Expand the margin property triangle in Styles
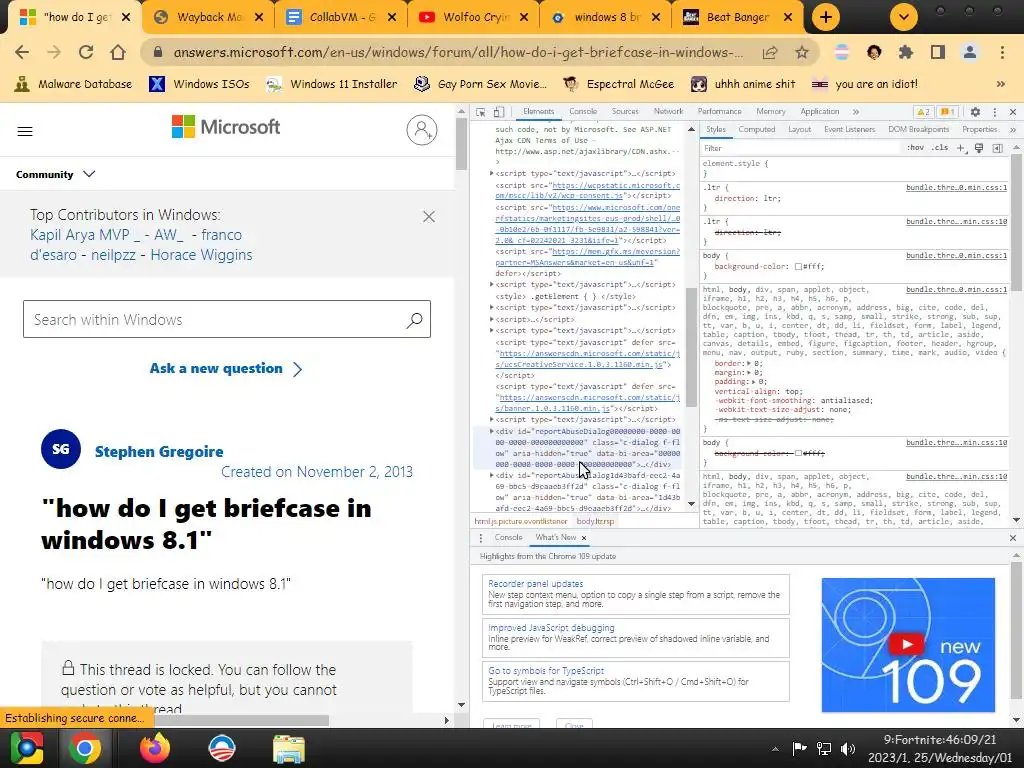Image resolution: width=1024 pixels, height=768 pixels. [x=748, y=372]
